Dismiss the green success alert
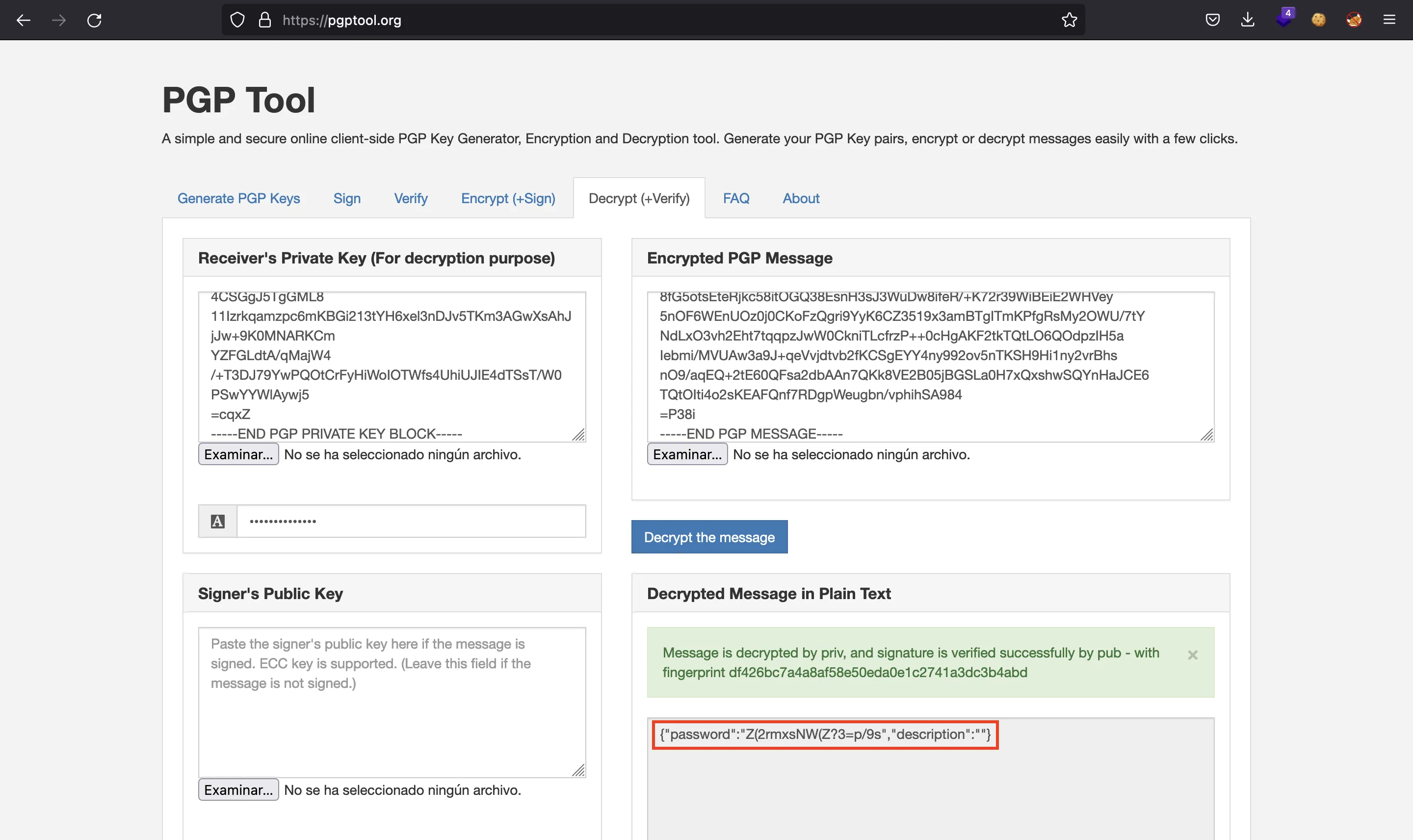The height and width of the screenshot is (840, 1413). pyautogui.click(x=1192, y=655)
